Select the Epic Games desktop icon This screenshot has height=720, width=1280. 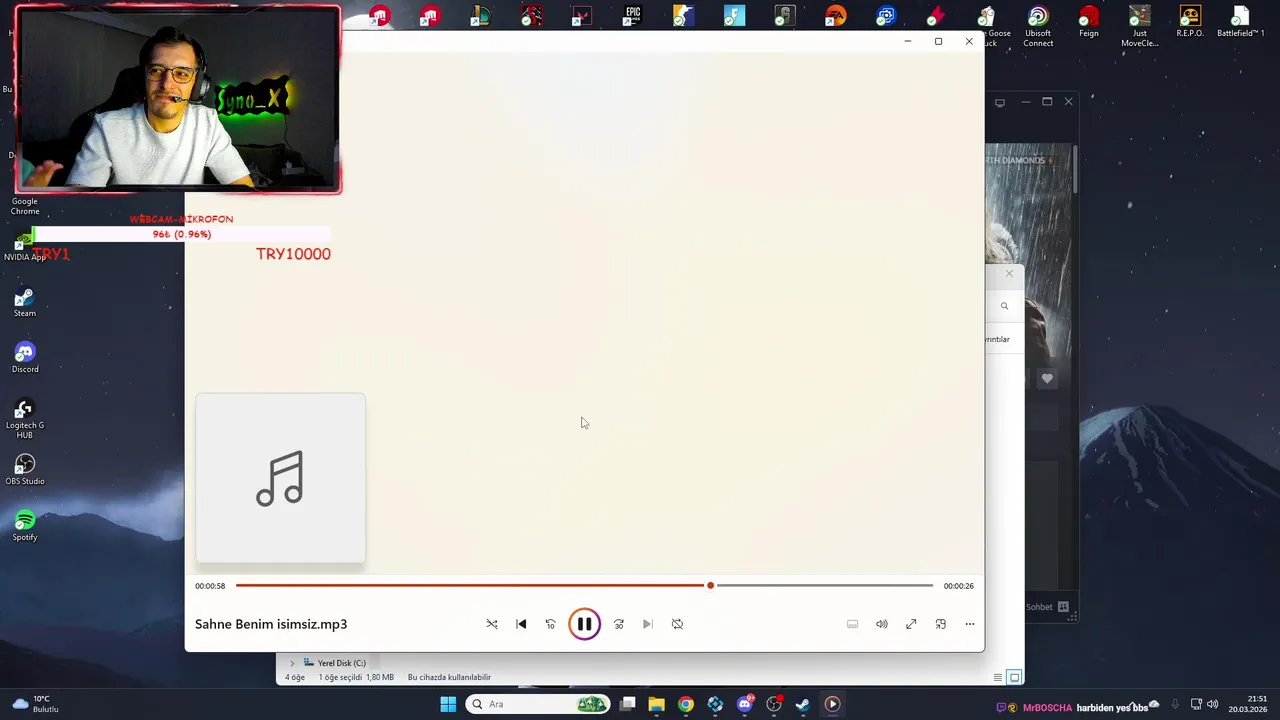pos(632,15)
